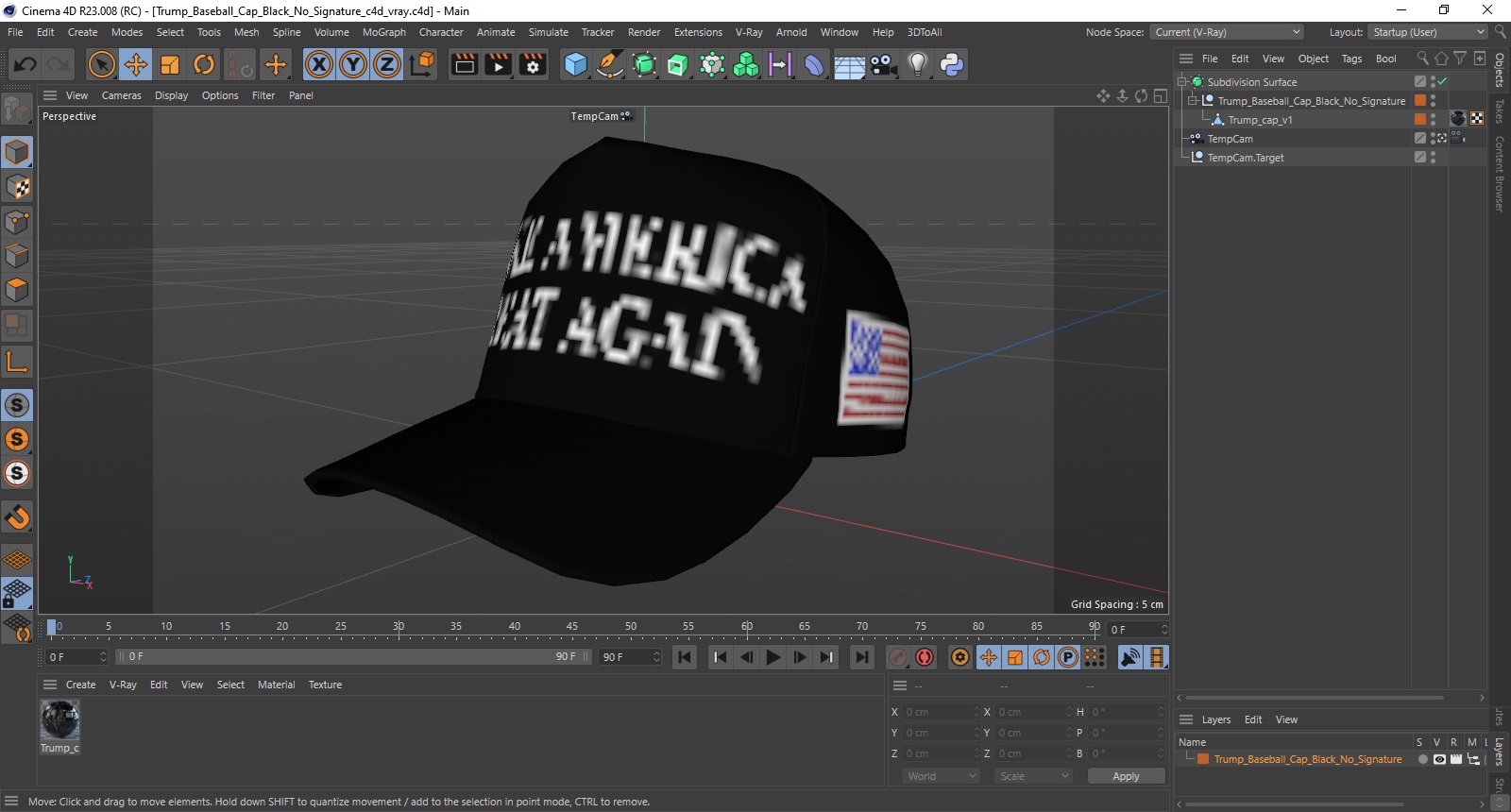
Task: Toggle Rotation keyframe channel icon
Action: coord(1042,657)
